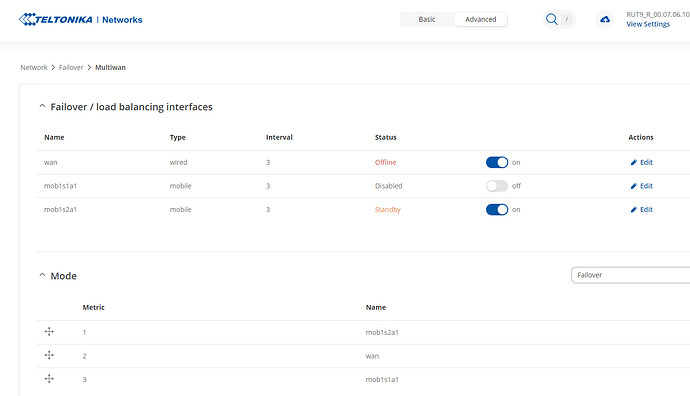Edit the mob1s1a1 interface
This screenshot has height=396, width=690.
642,186
